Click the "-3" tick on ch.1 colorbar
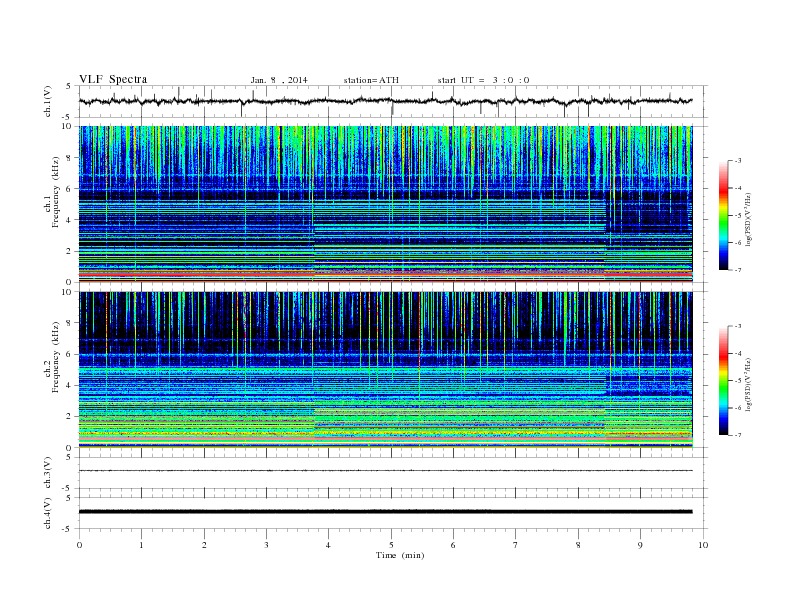792x612 pixels. 738,161
